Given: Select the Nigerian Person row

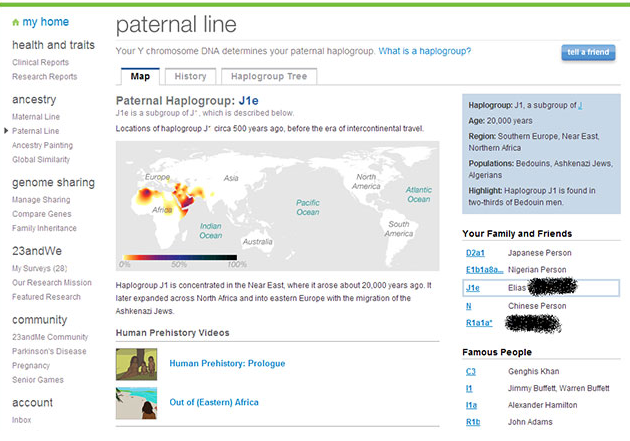Looking at the screenshot, I should (x=537, y=270).
